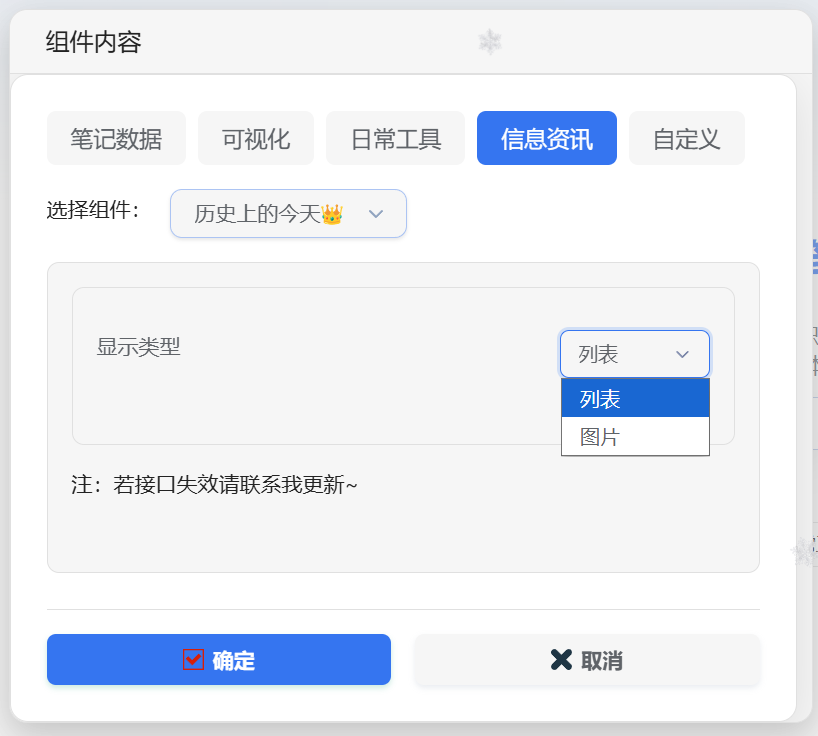Open the 日常工具 tab

396,139
